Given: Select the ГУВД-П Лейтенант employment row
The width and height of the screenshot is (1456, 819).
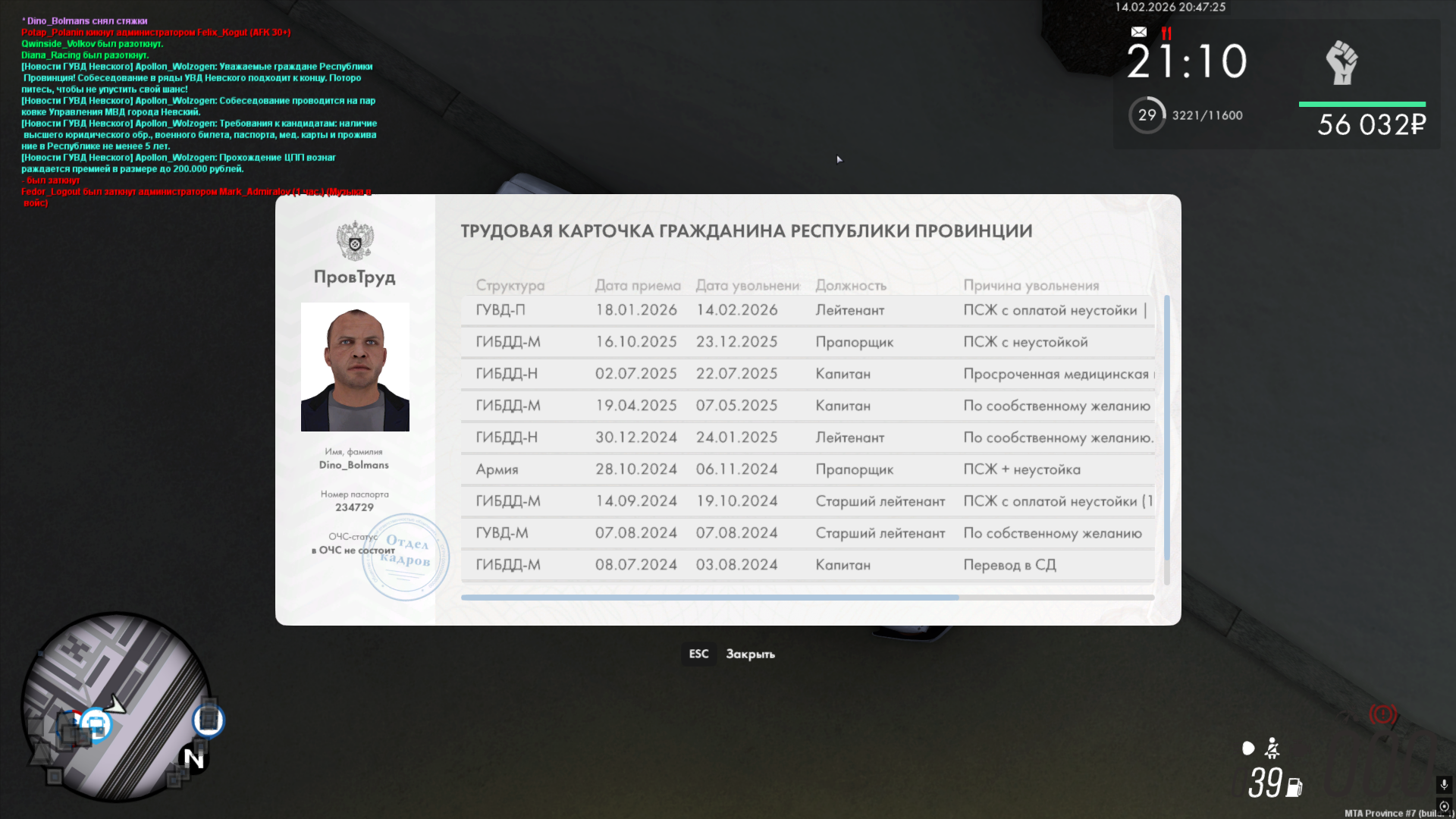Looking at the screenshot, I should click(x=807, y=310).
